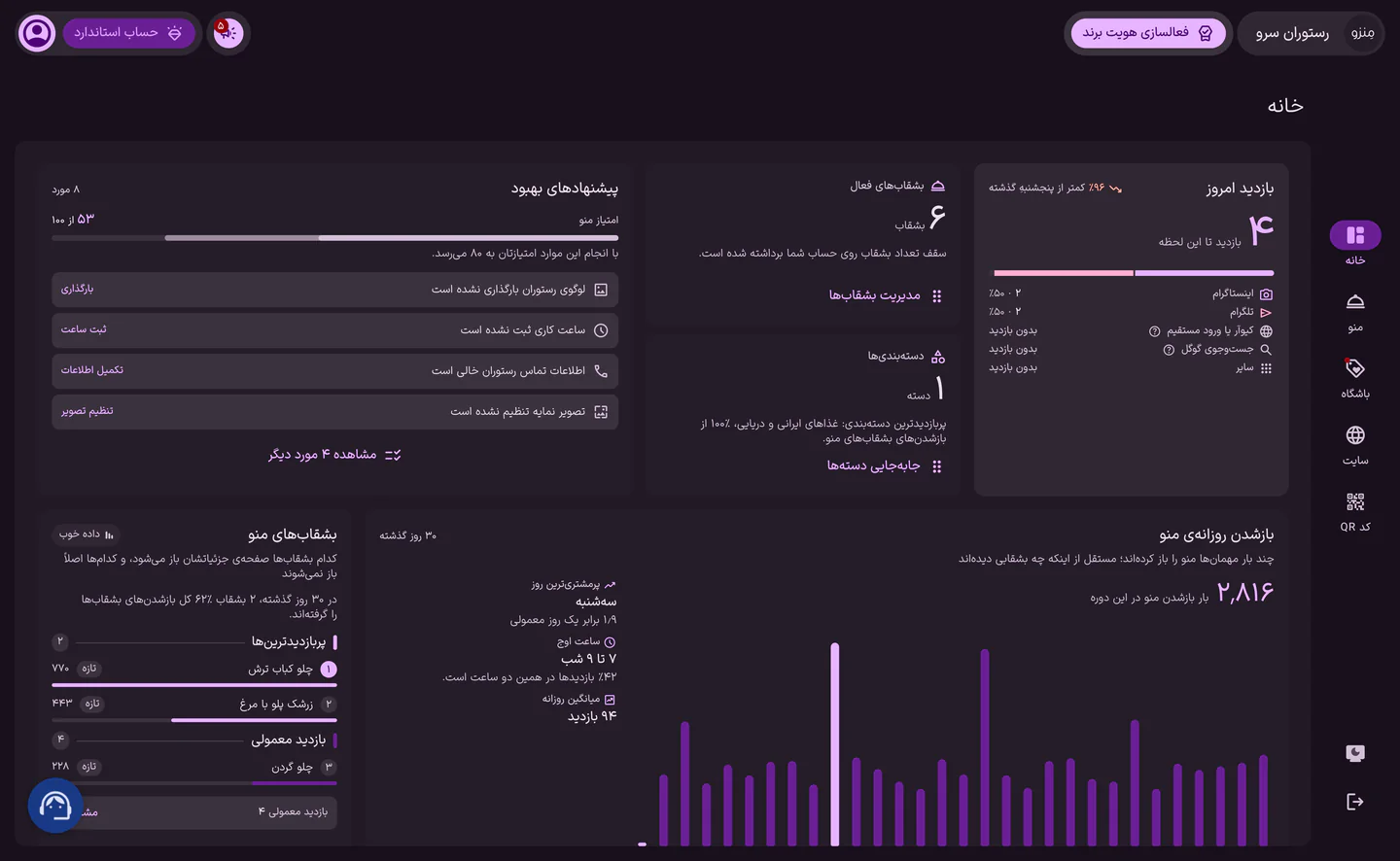Click help icon next to کیوآر یا ورود مستقیم
The height and width of the screenshot is (861, 1400).
coord(1155,331)
